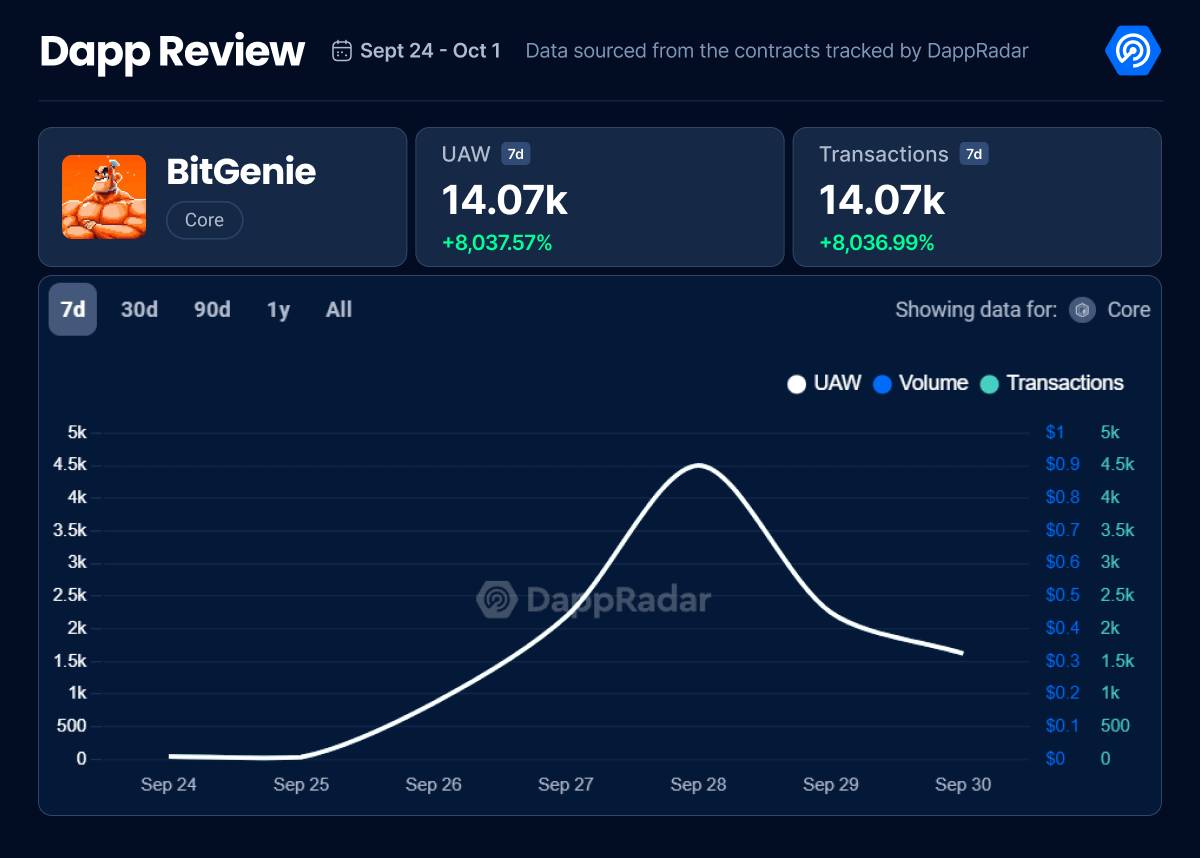1200x858 pixels.
Task: Expand the Core chain filter
Action: pyautogui.click(x=1130, y=310)
